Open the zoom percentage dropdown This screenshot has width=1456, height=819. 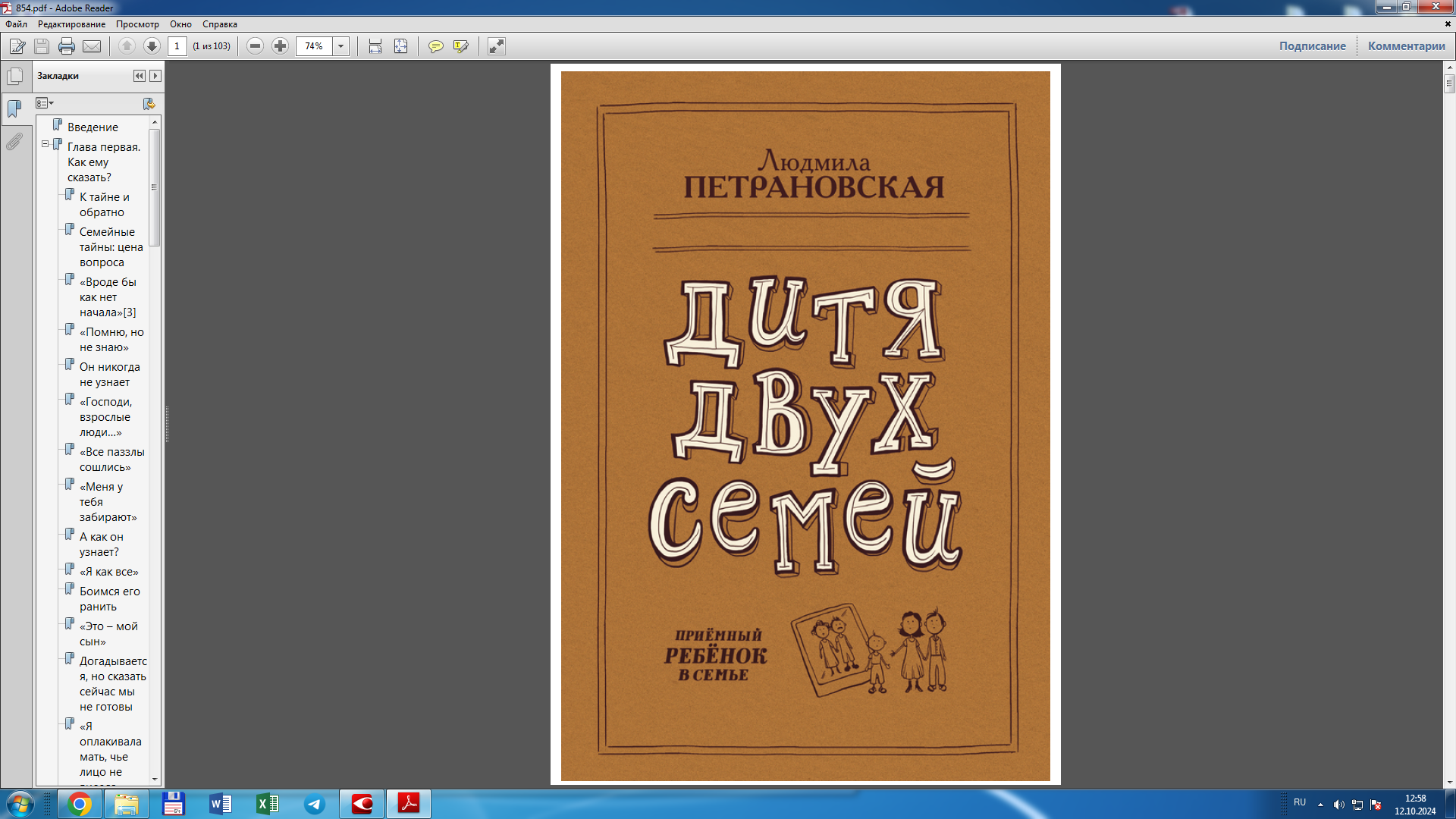341,46
